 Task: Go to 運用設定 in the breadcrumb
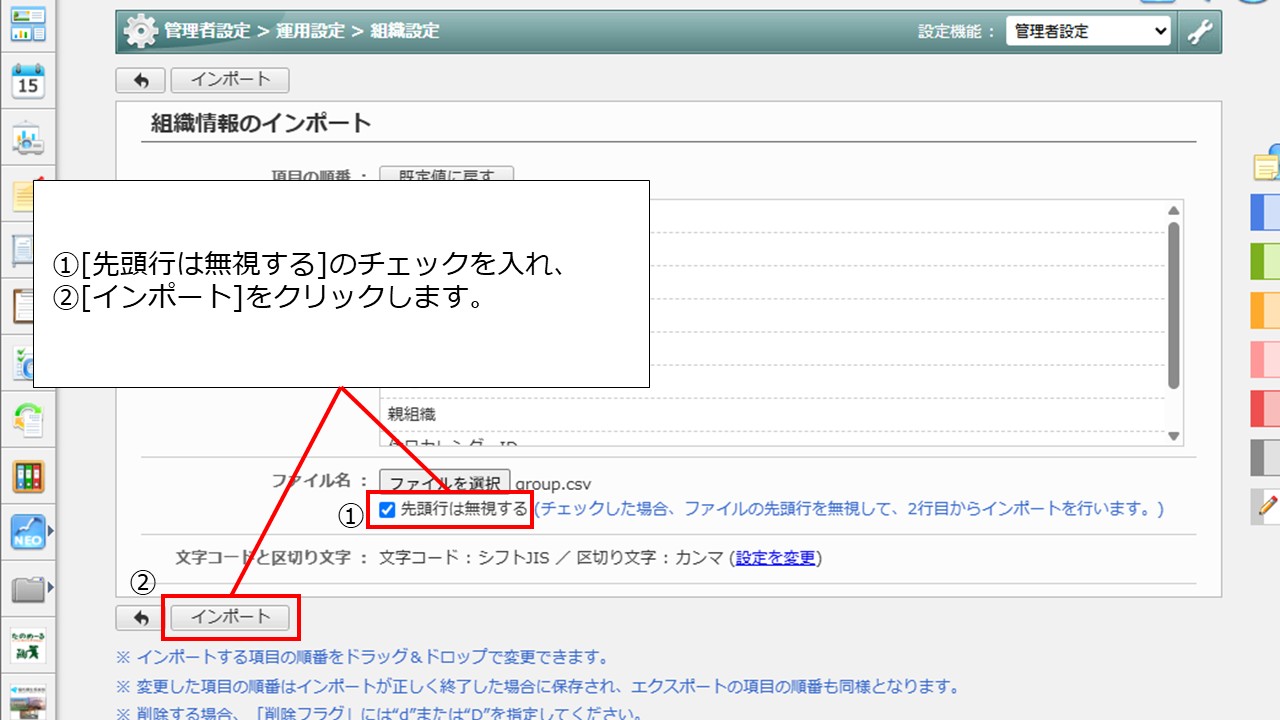(x=311, y=31)
